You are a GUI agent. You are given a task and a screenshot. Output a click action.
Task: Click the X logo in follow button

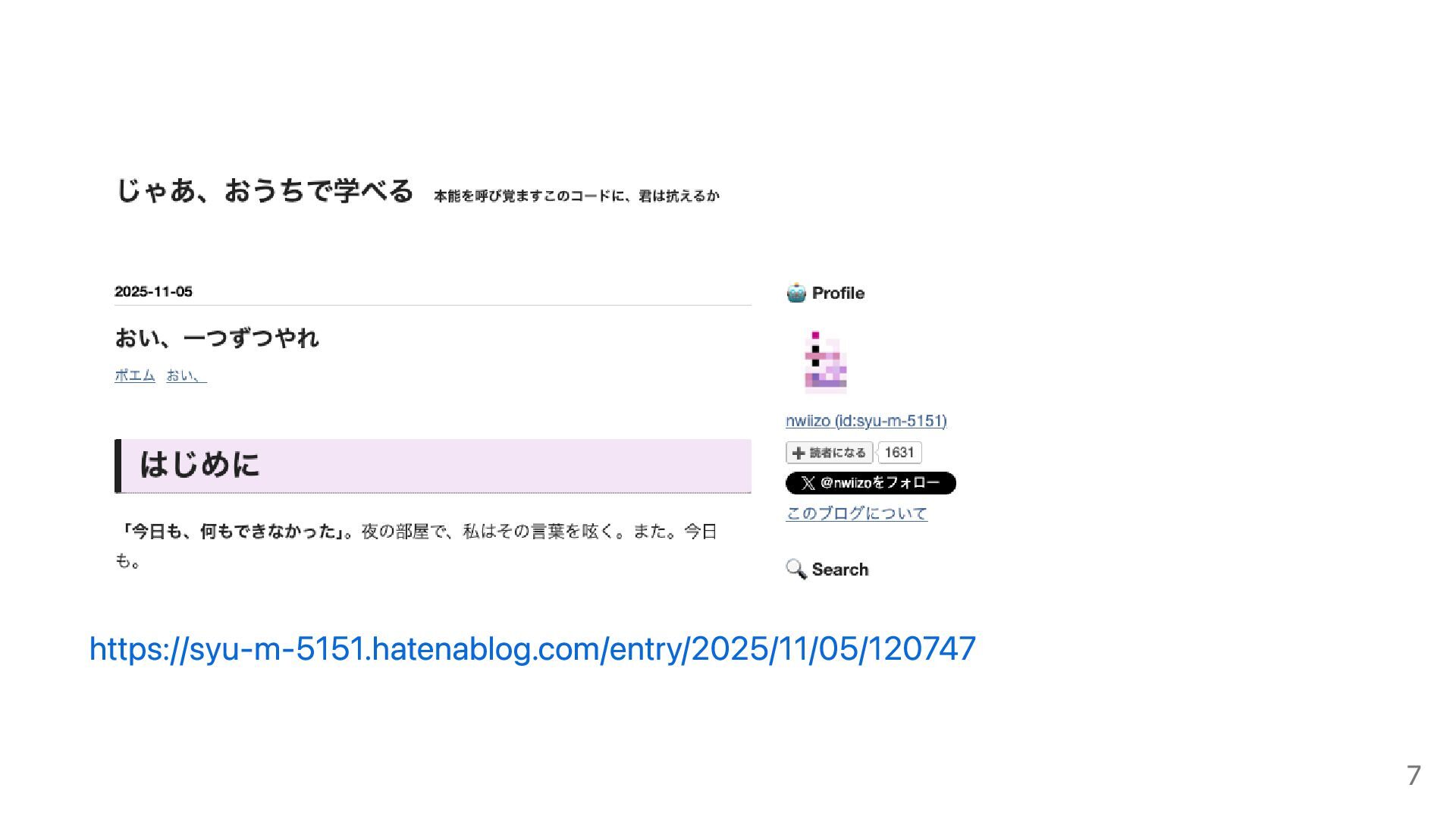point(808,483)
